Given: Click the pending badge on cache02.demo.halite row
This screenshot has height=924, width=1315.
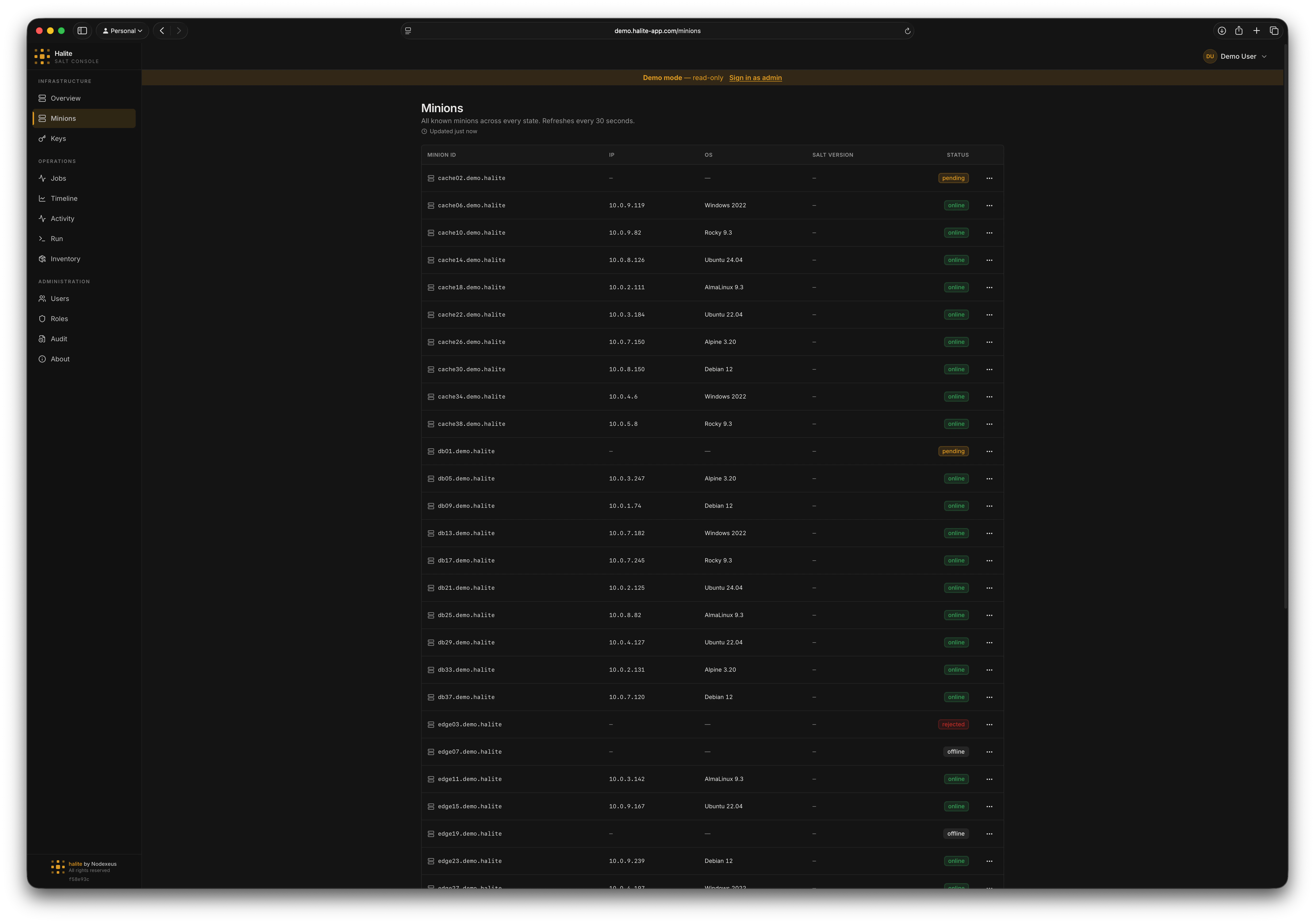Looking at the screenshot, I should (953, 178).
